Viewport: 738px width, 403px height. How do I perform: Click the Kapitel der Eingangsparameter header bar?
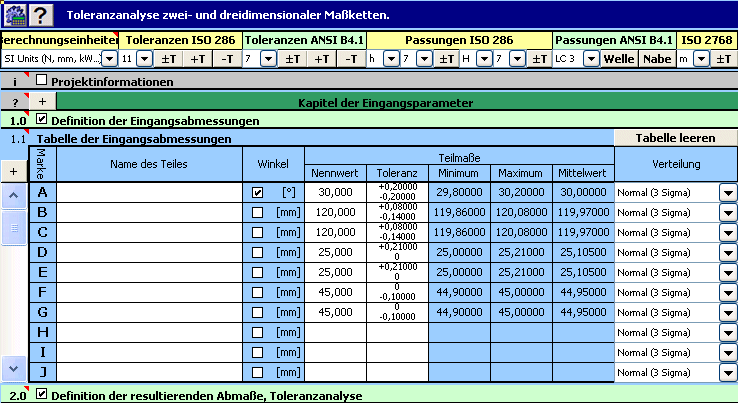pyautogui.click(x=396, y=102)
